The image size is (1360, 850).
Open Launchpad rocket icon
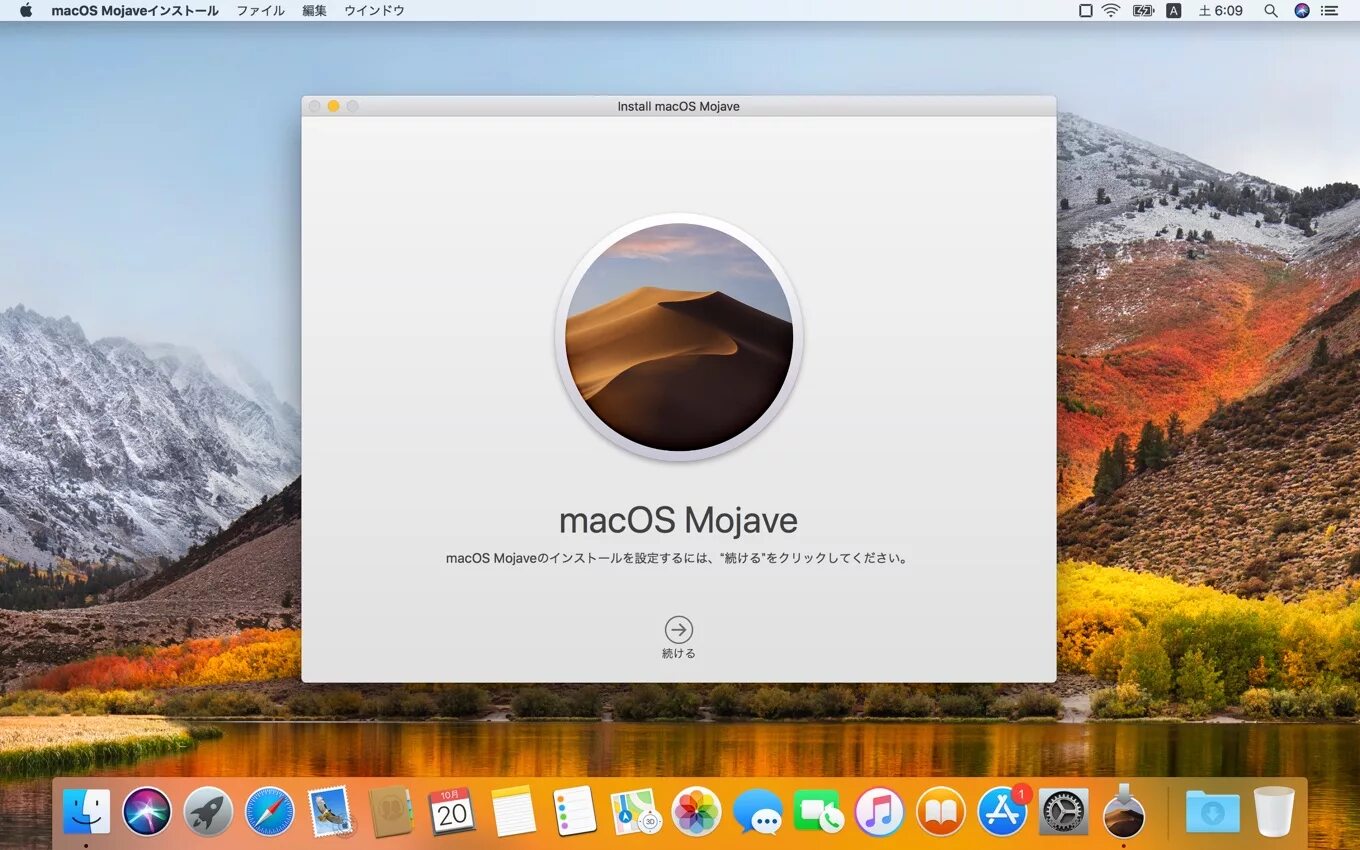point(208,811)
